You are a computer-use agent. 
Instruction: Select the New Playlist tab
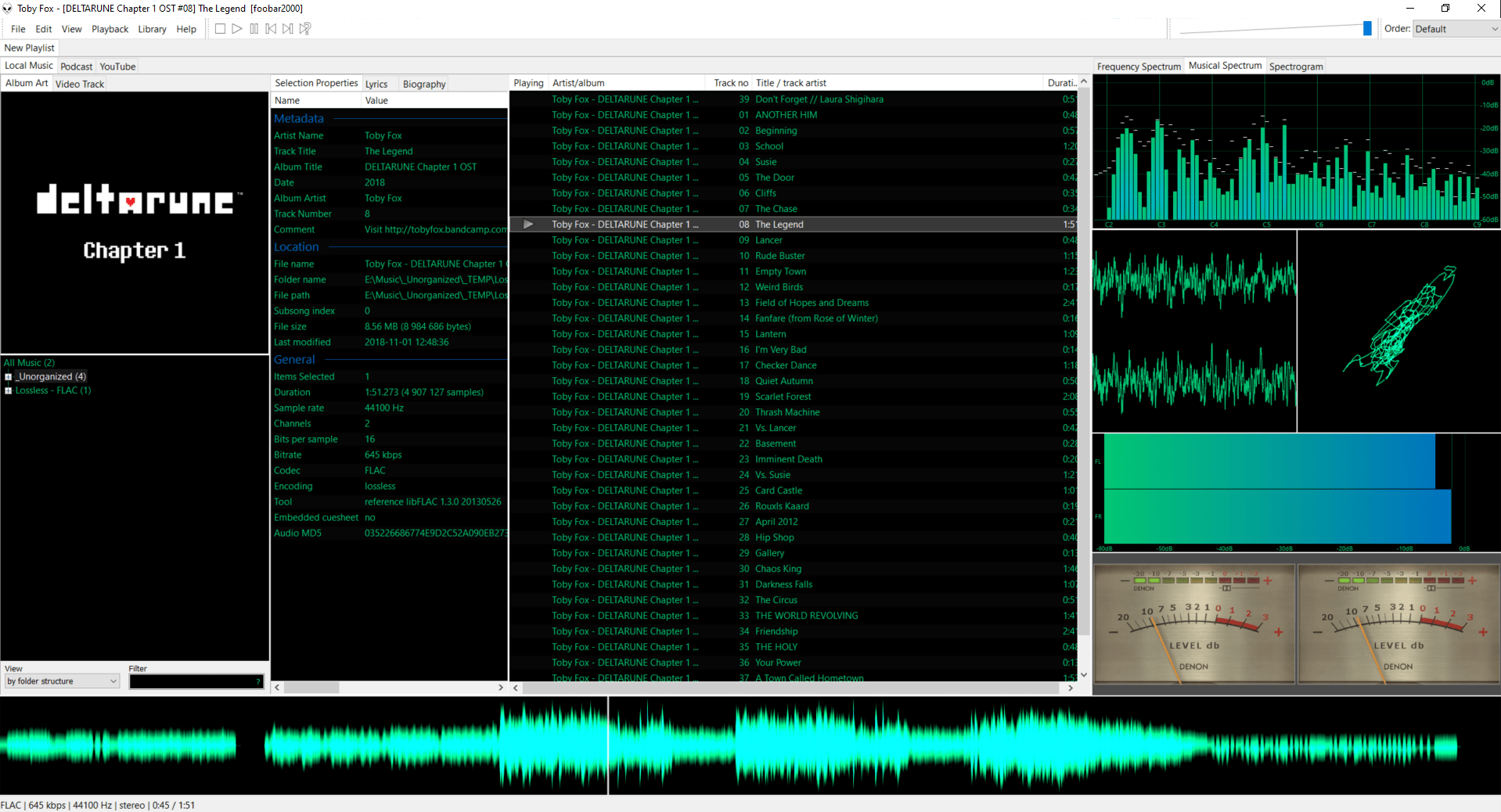point(30,48)
